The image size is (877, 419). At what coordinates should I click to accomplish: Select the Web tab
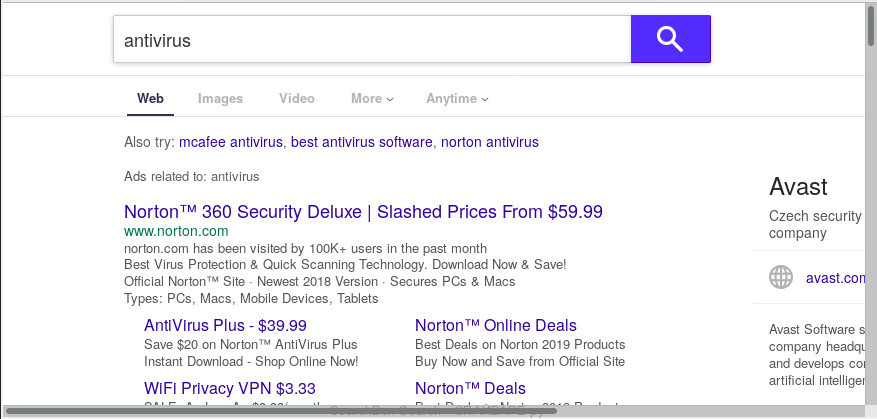(150, 98)
